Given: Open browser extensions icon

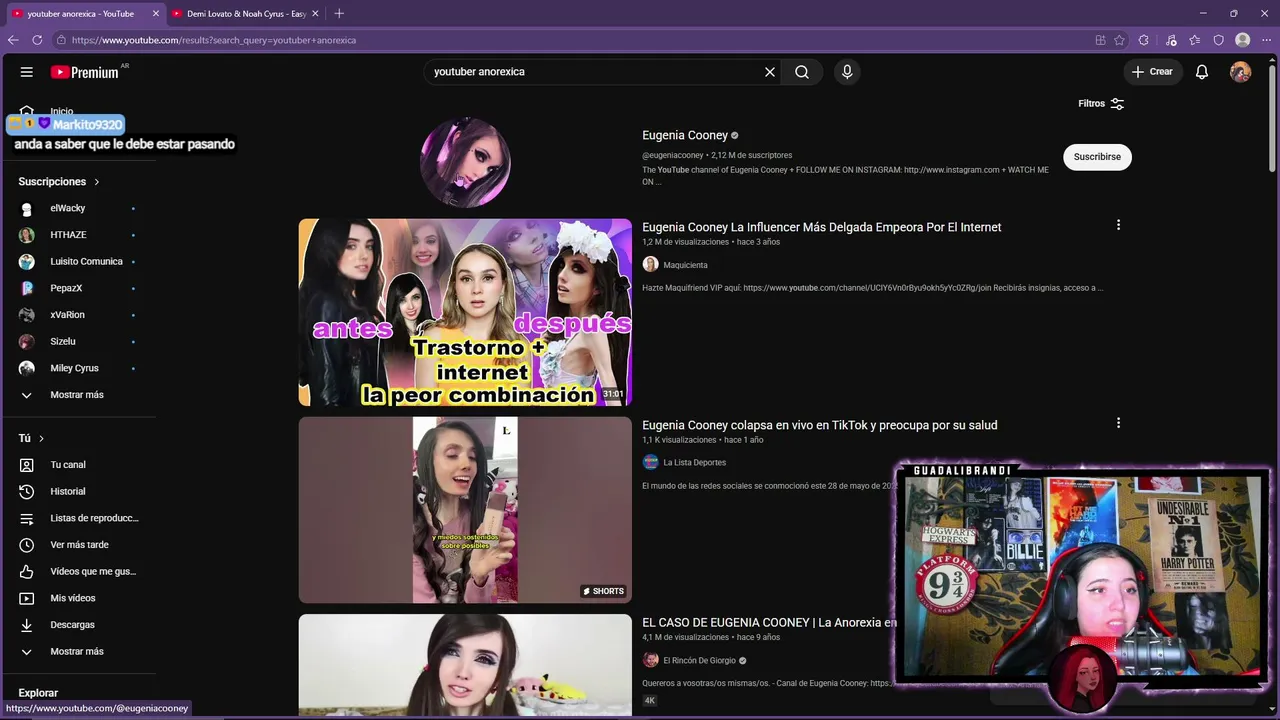Looking at the screenshot, I should click(1144, 40).
